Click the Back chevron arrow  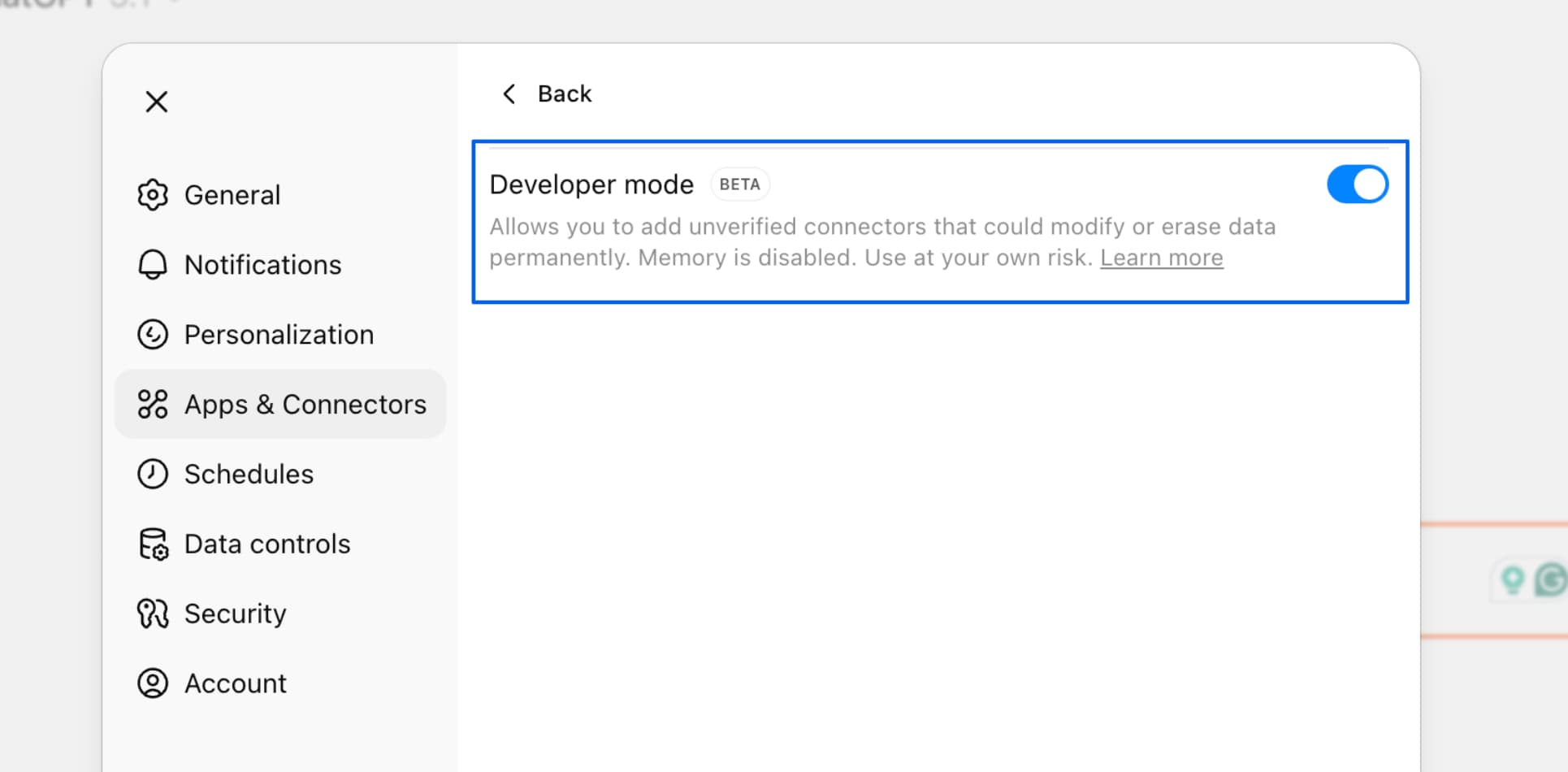[509, 93]
